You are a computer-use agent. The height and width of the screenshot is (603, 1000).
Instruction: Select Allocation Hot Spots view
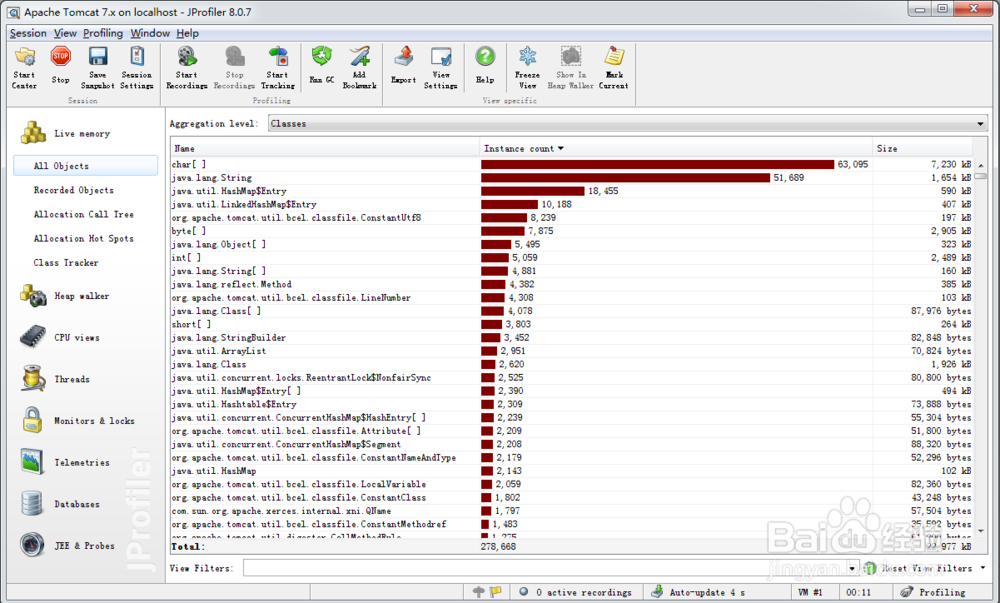coord(84,238)
